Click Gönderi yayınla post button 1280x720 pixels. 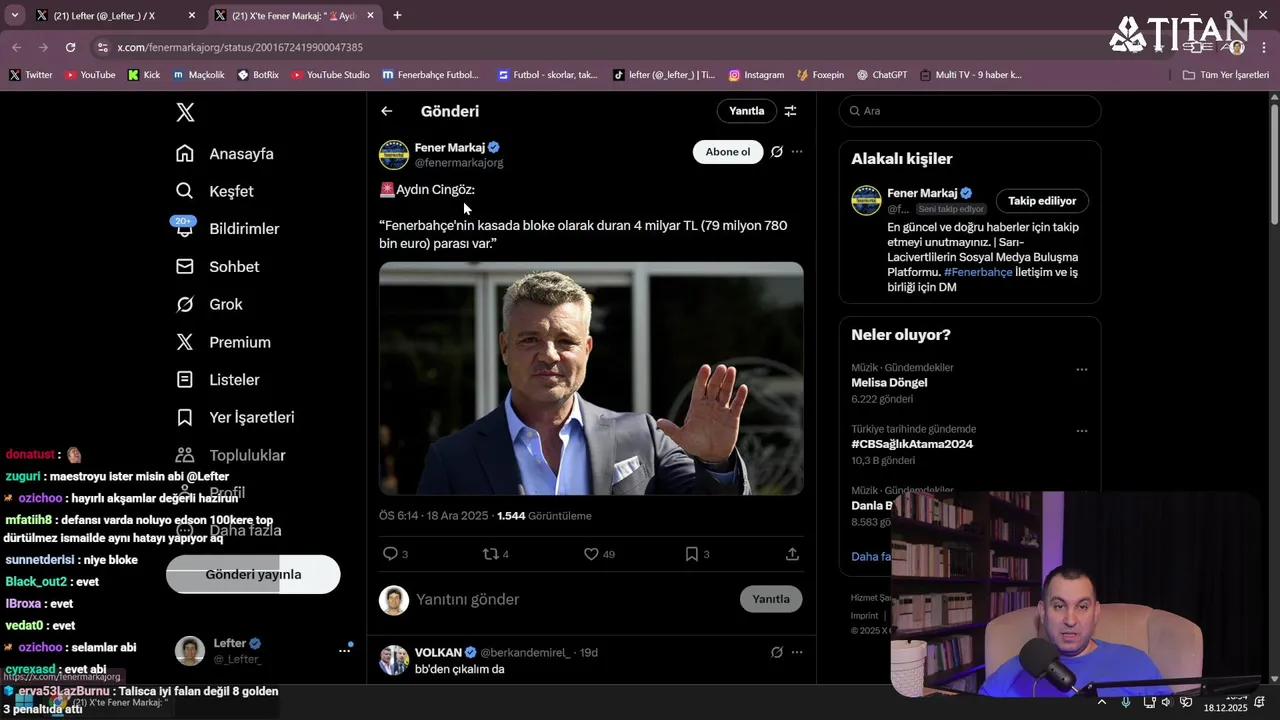253,574
